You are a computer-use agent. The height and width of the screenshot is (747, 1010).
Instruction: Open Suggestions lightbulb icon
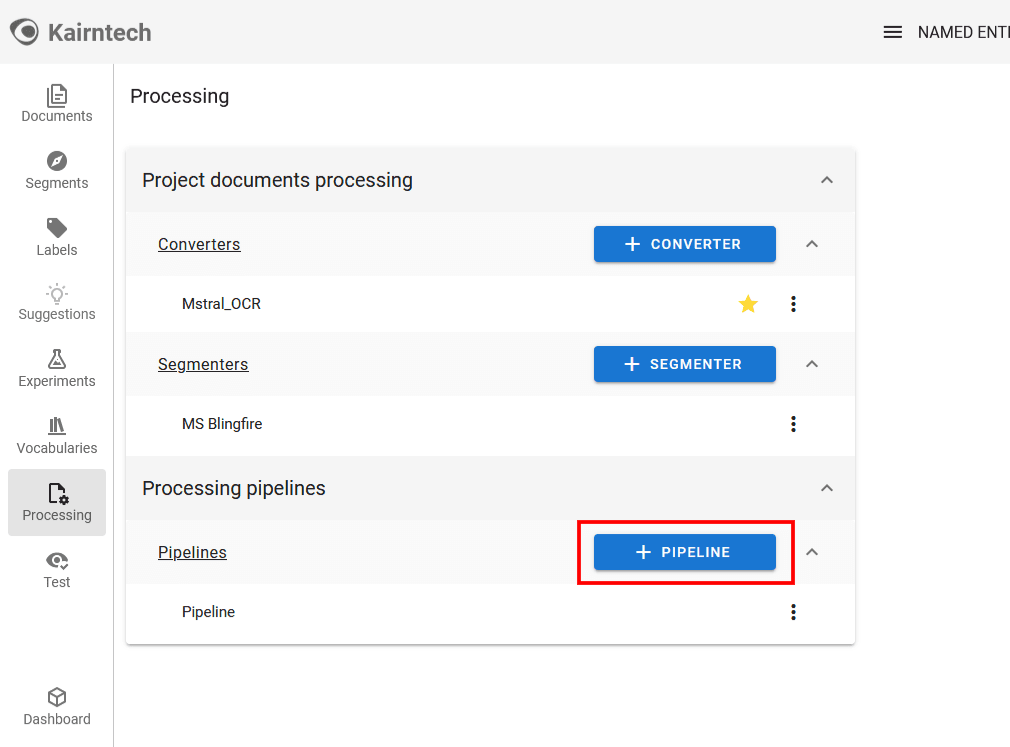tap(57, 294)
